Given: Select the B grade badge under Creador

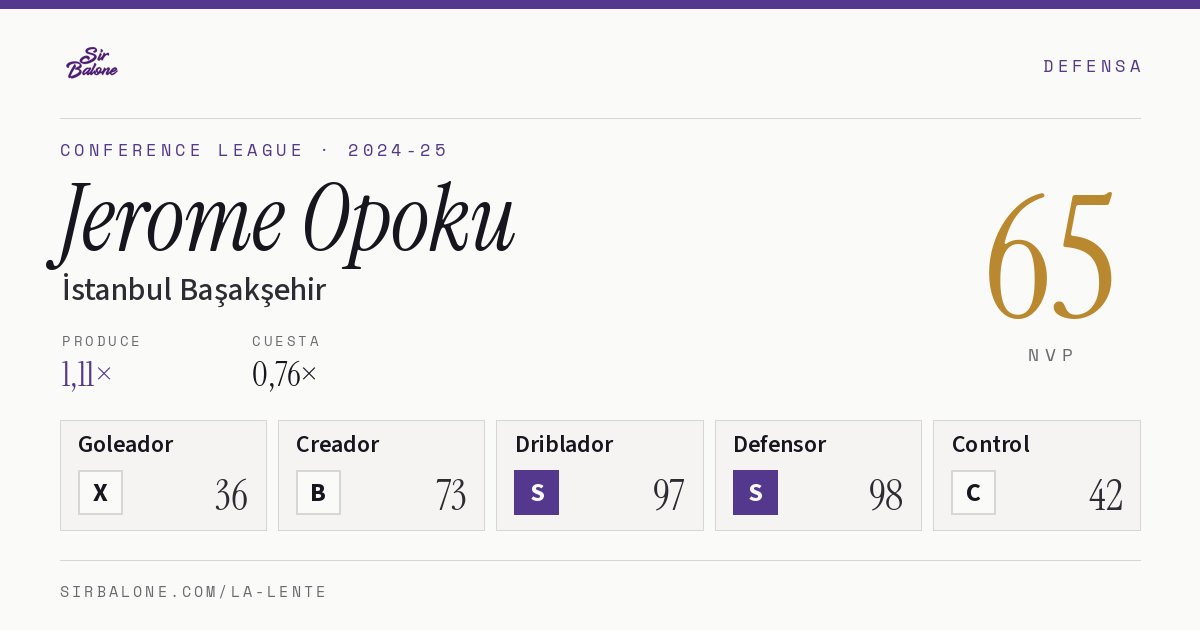Looking at the screenshot, I should point(318,492).
